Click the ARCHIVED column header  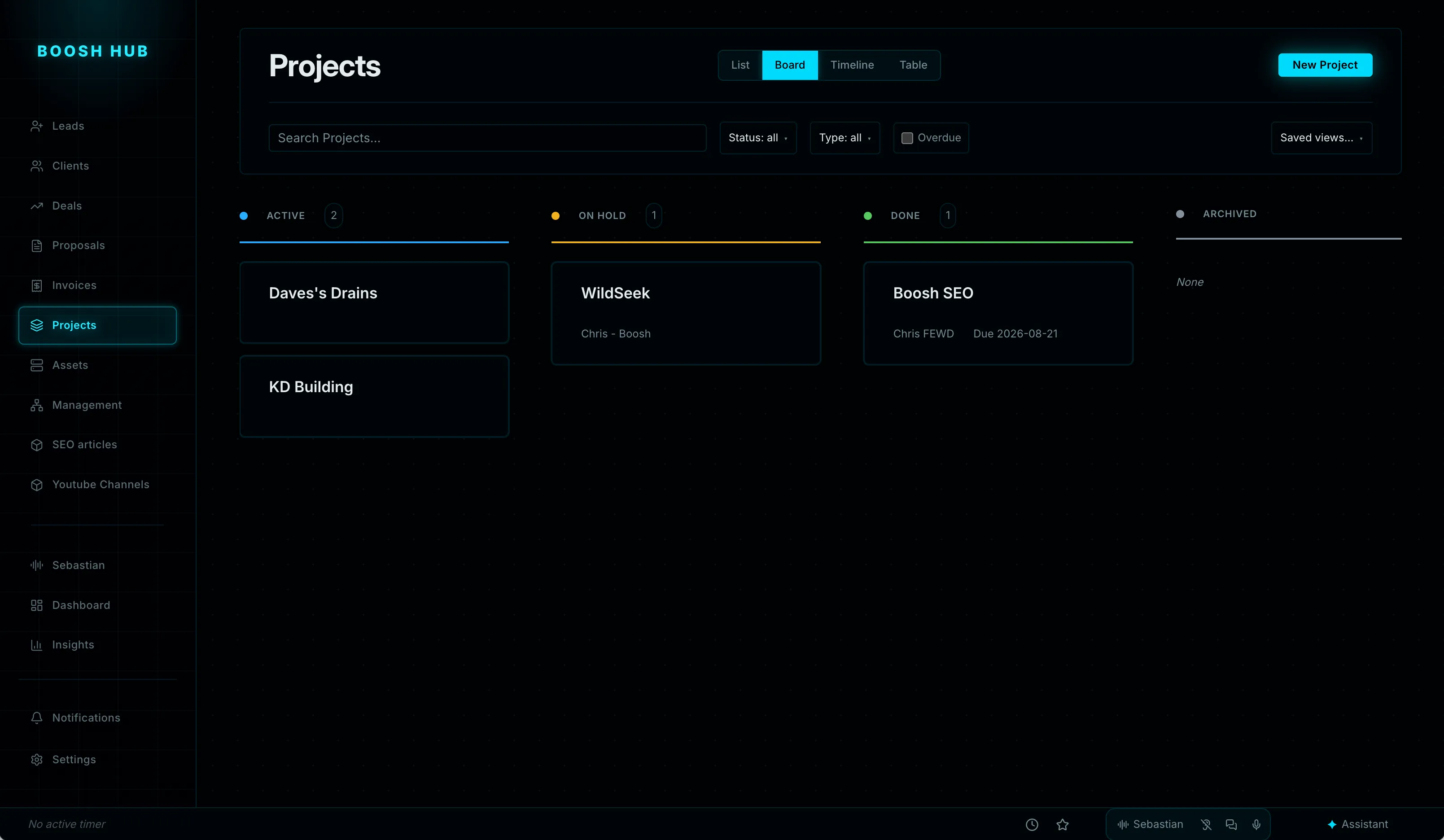[1230, 214]
